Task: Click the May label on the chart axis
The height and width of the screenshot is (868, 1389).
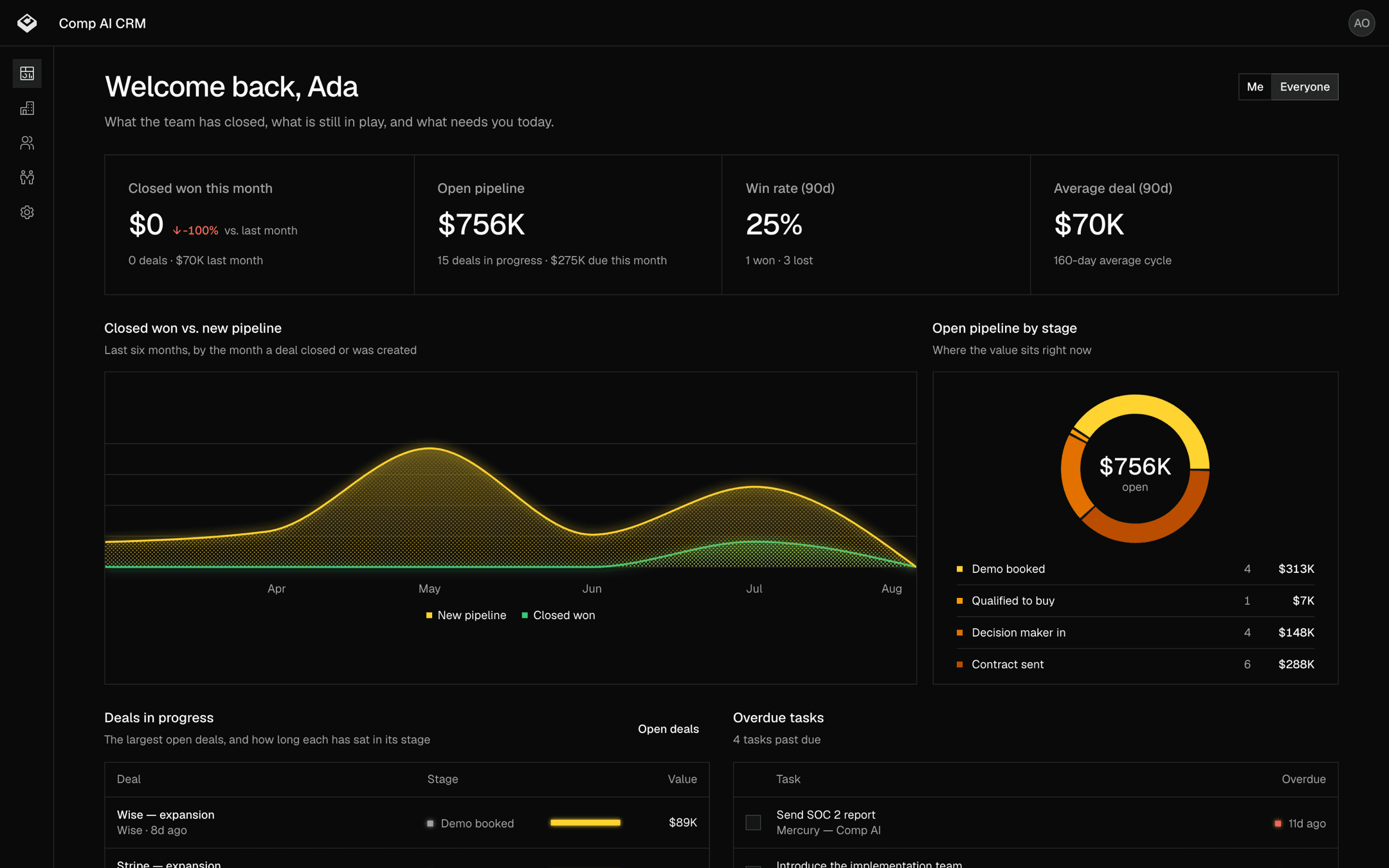Action: pyautogui.click(x=430, y=588)
